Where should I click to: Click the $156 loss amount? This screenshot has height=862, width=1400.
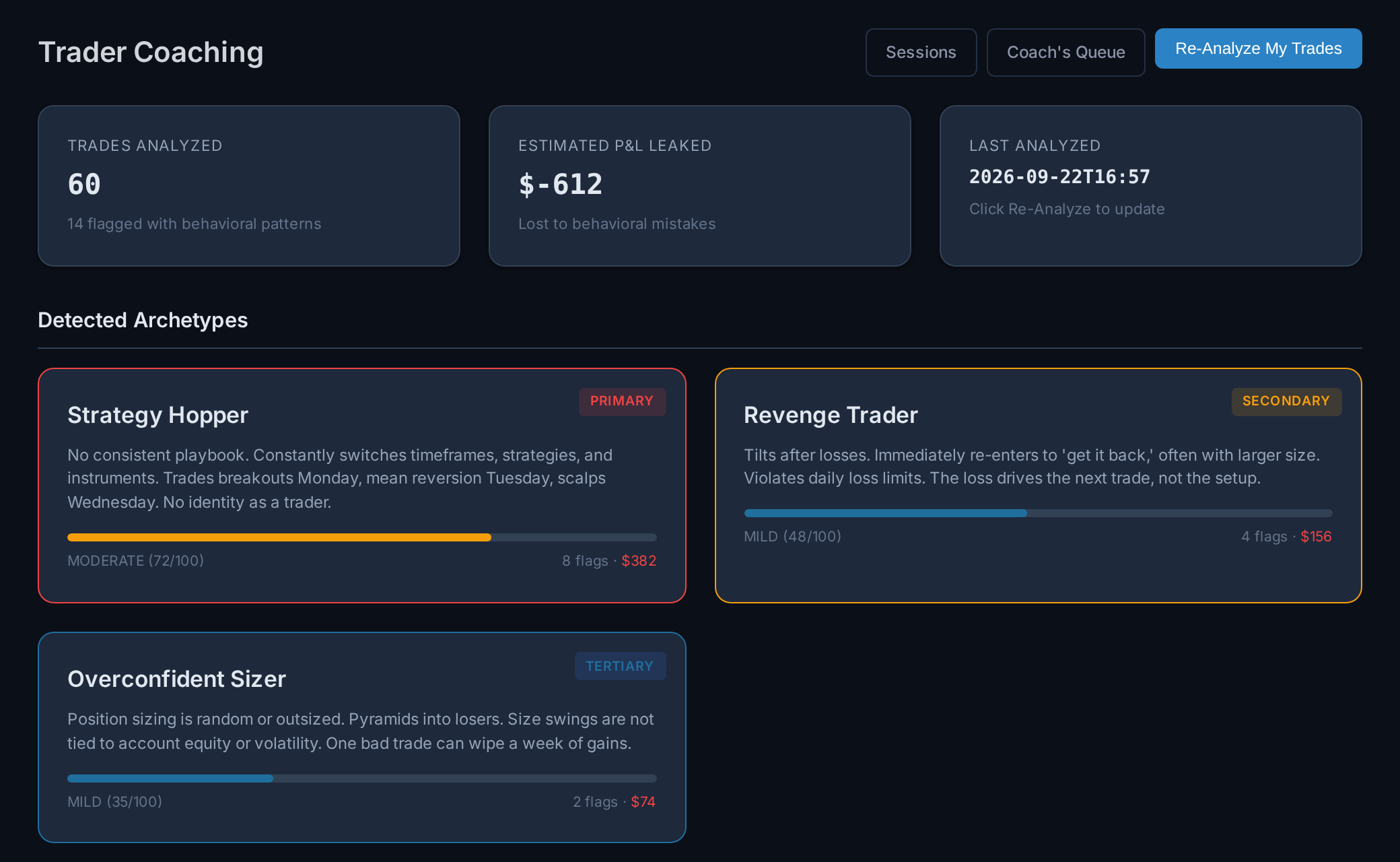1316,537
